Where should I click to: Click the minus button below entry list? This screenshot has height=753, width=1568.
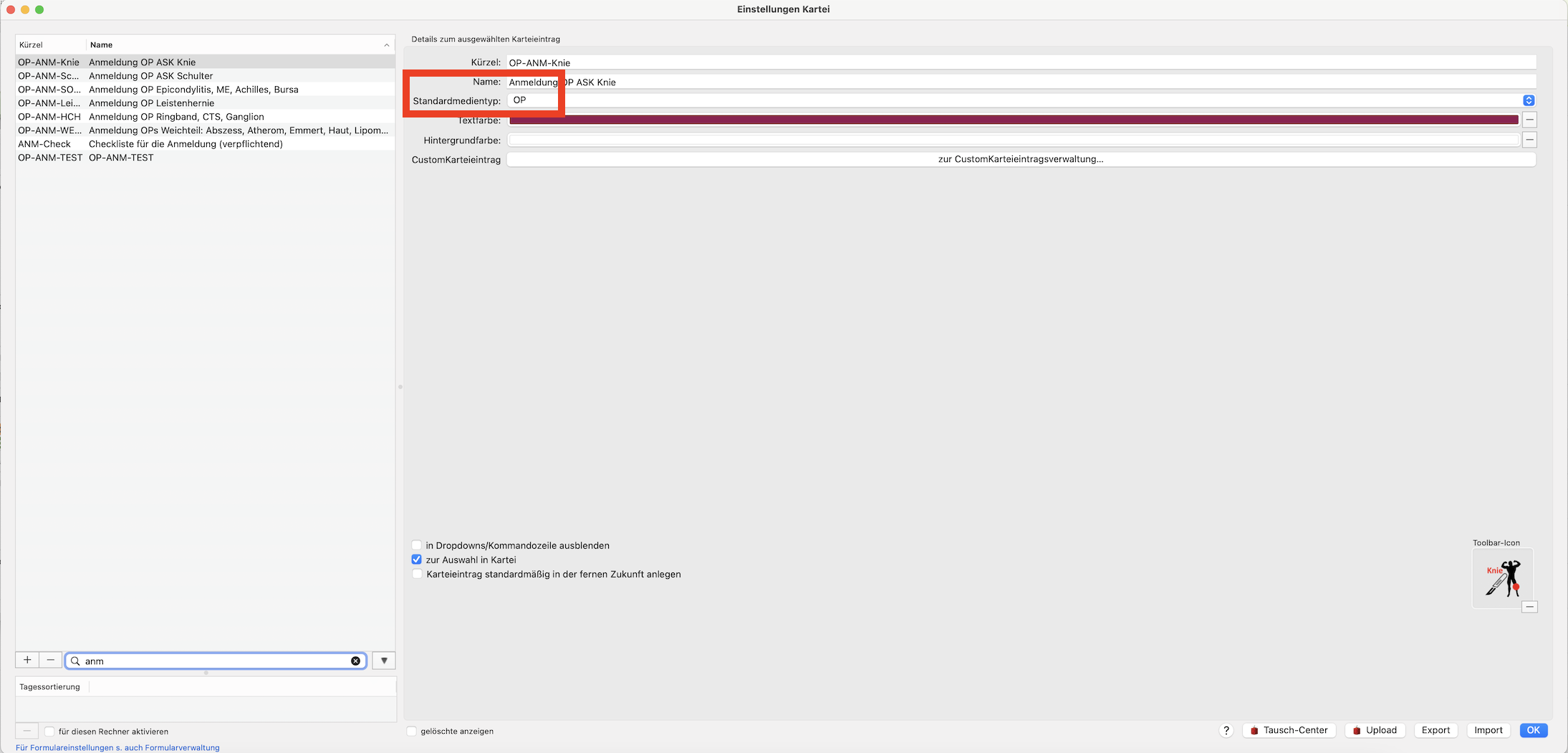coord(50,660)
